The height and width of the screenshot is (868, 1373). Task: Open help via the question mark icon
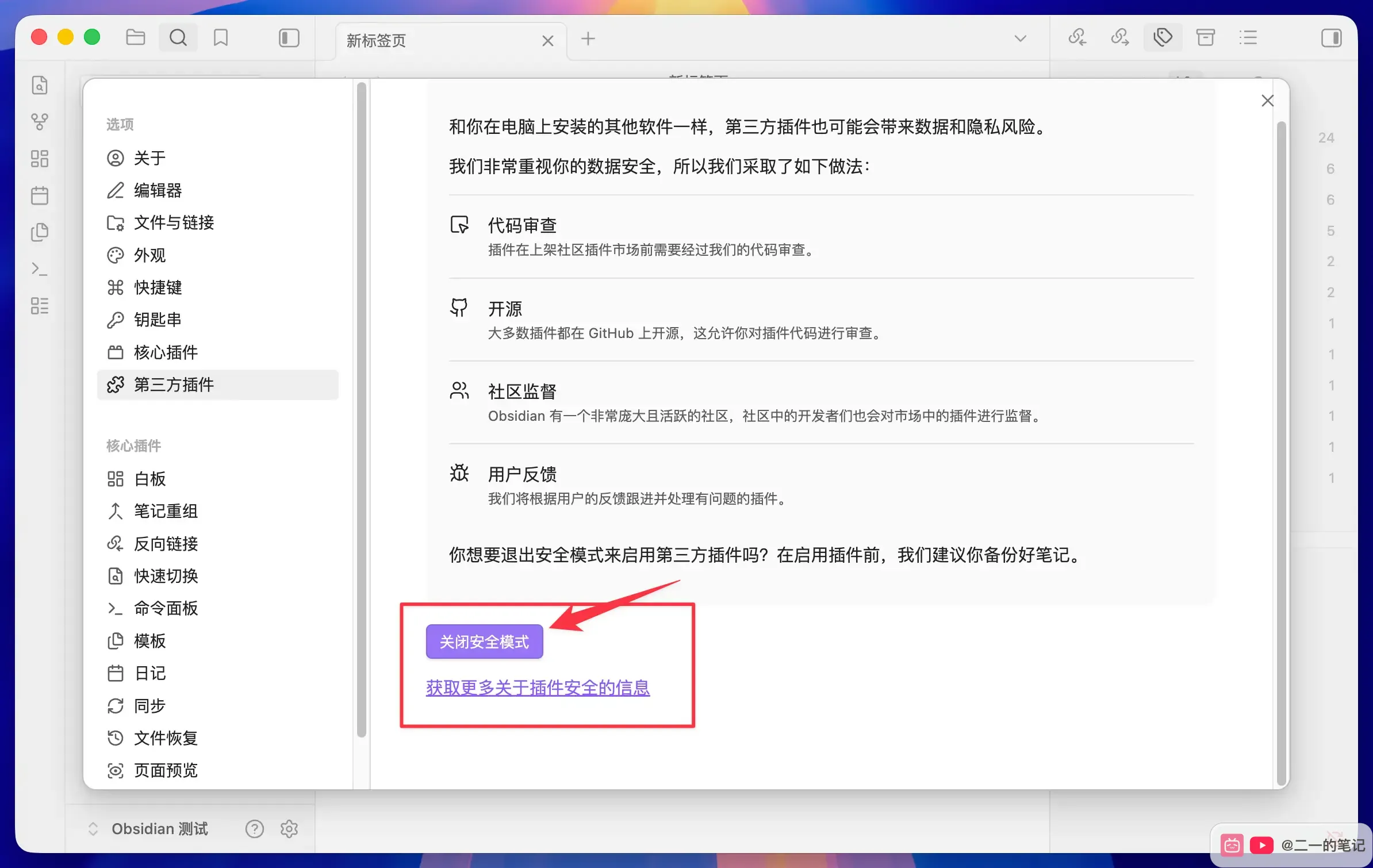[x=255, y=828]
